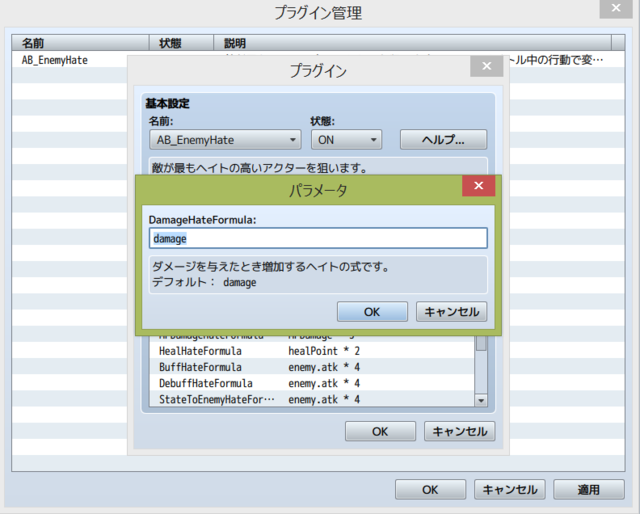Click the 適用 apply button
640x514 pixels.
coord(589,490)
